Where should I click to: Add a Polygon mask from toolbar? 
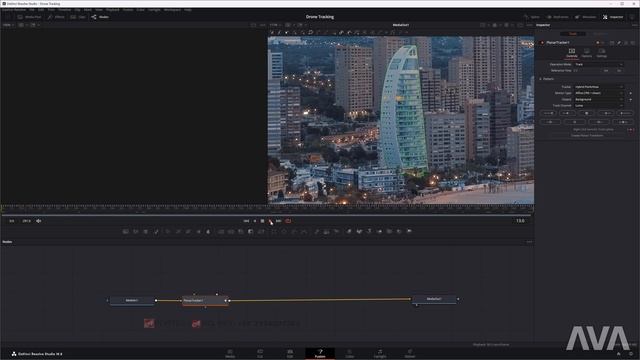[294, 231]
